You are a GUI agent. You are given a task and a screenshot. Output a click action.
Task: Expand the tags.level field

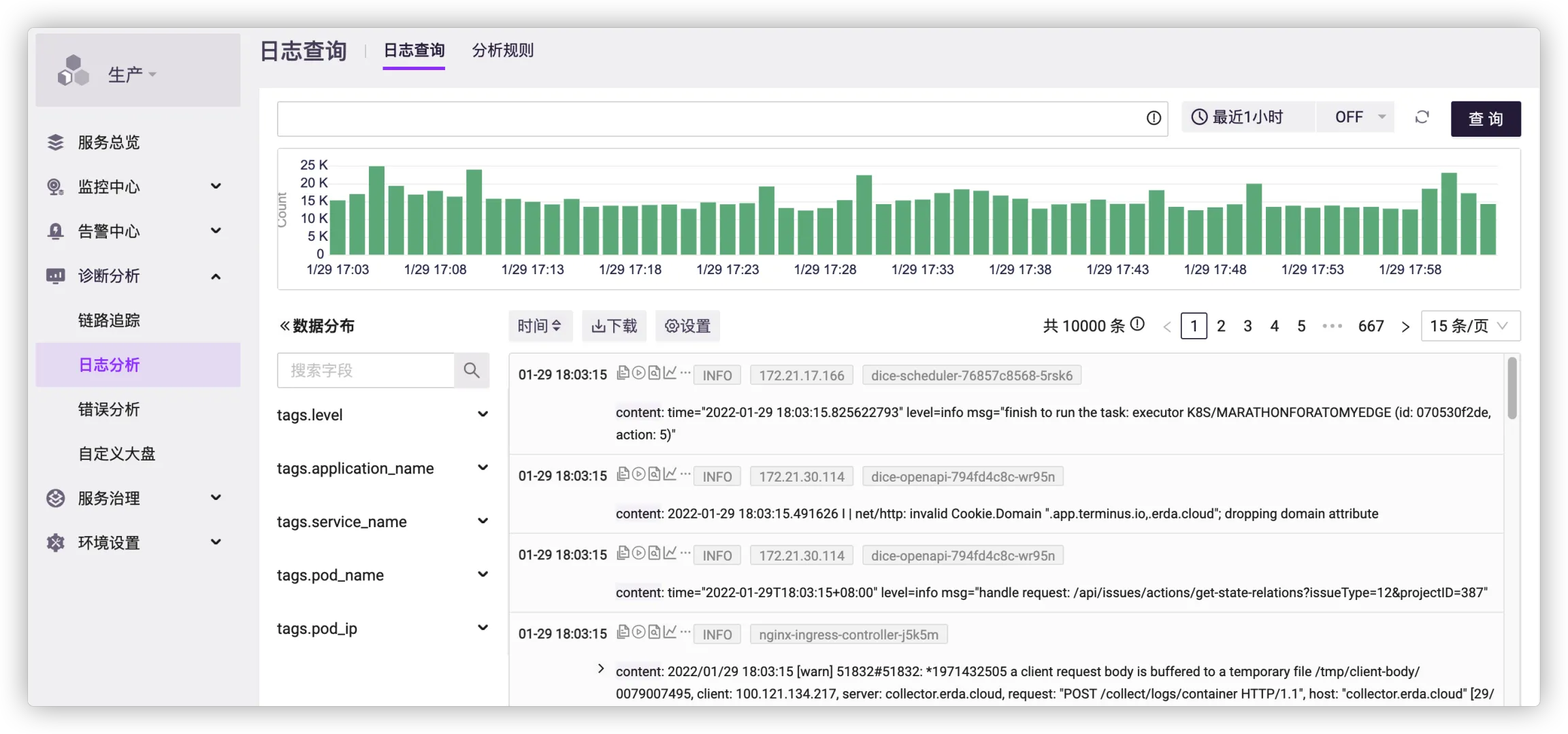(x=483, y=414)
